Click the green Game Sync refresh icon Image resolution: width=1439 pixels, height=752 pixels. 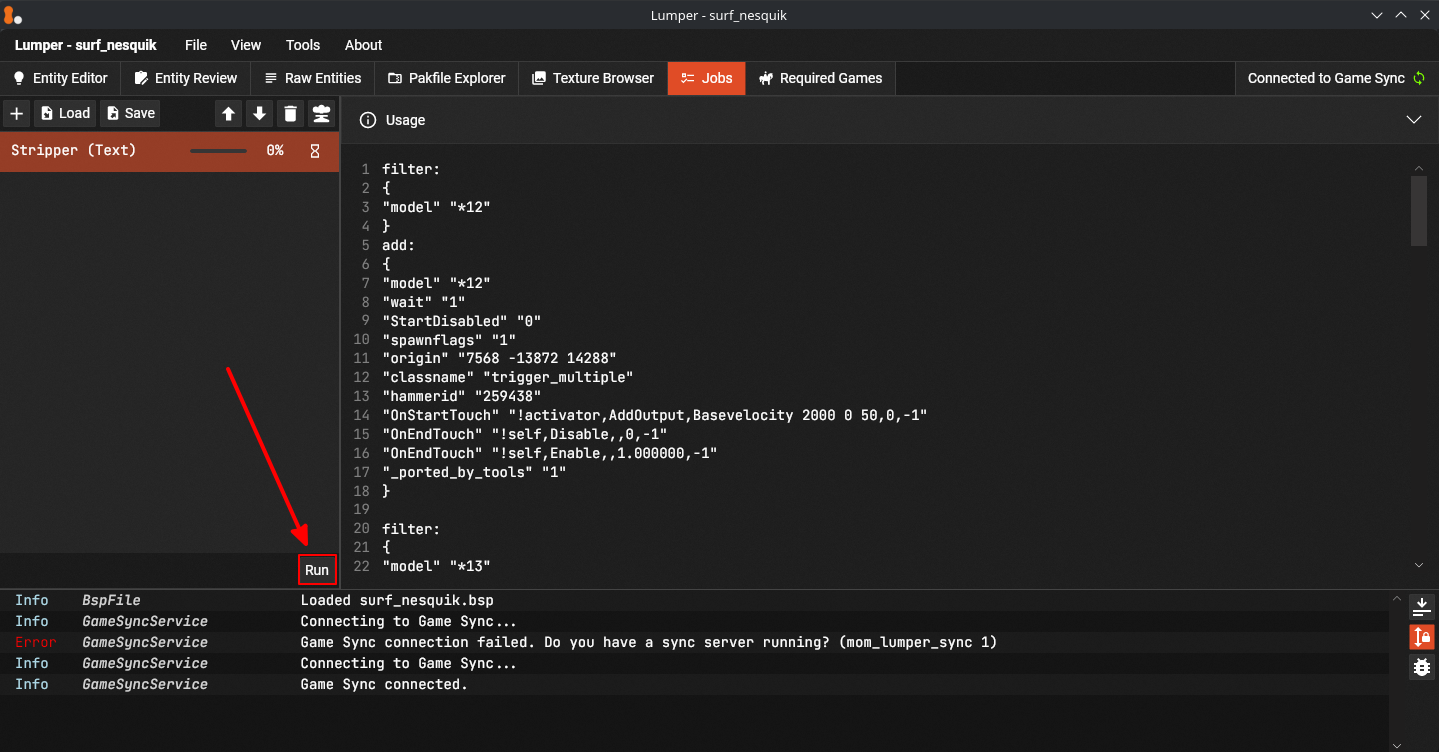click(x=1418, y=78)
